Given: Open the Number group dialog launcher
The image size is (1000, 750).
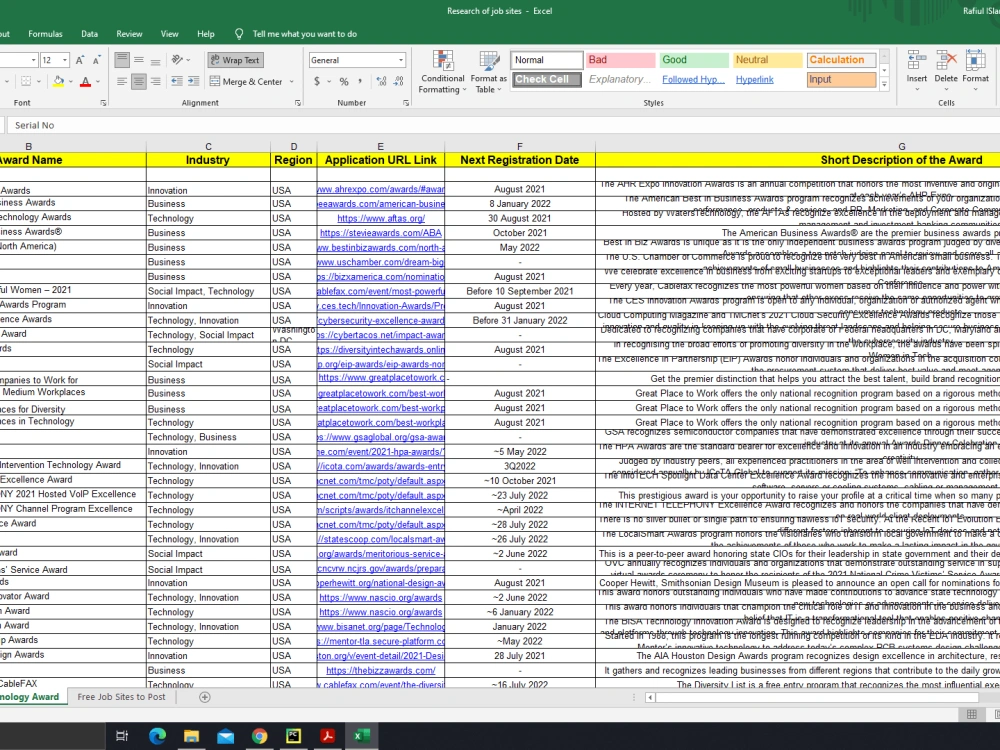Looking at the screenshot, I should (x=406, y=103).
